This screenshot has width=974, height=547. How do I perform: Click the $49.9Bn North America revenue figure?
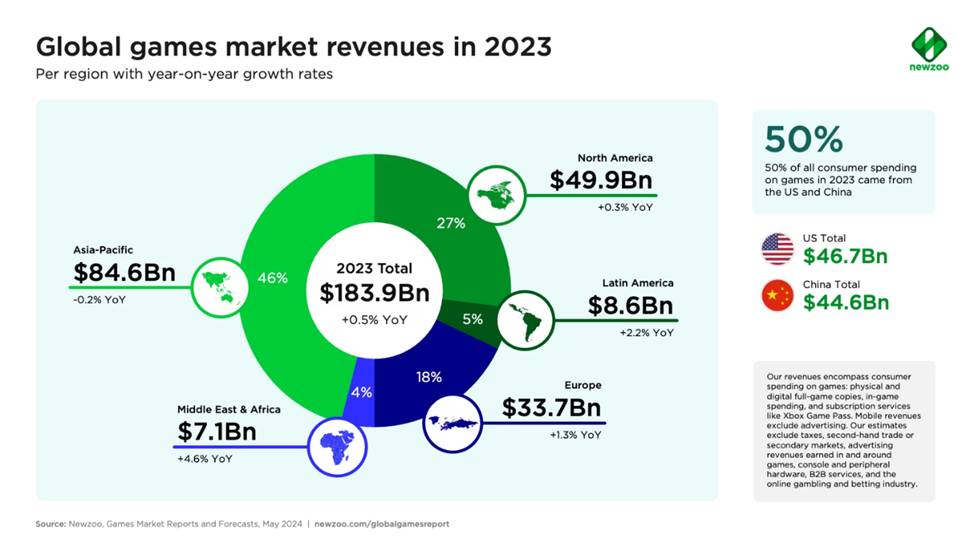tap(601, 180)
